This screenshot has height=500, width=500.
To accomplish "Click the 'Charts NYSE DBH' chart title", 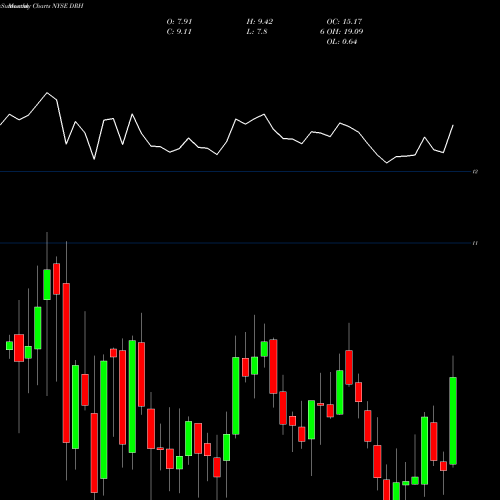I will (x=57, y=6).
